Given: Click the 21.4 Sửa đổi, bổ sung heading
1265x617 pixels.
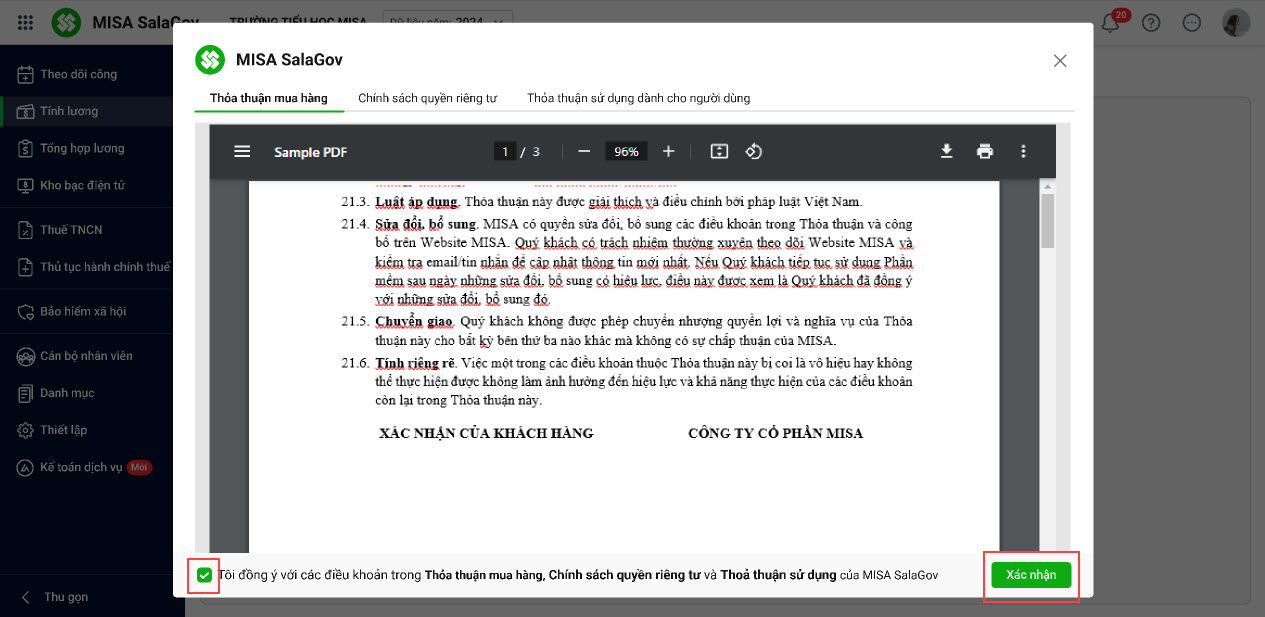Looking at the screenshot, I should tap(426, 223).
